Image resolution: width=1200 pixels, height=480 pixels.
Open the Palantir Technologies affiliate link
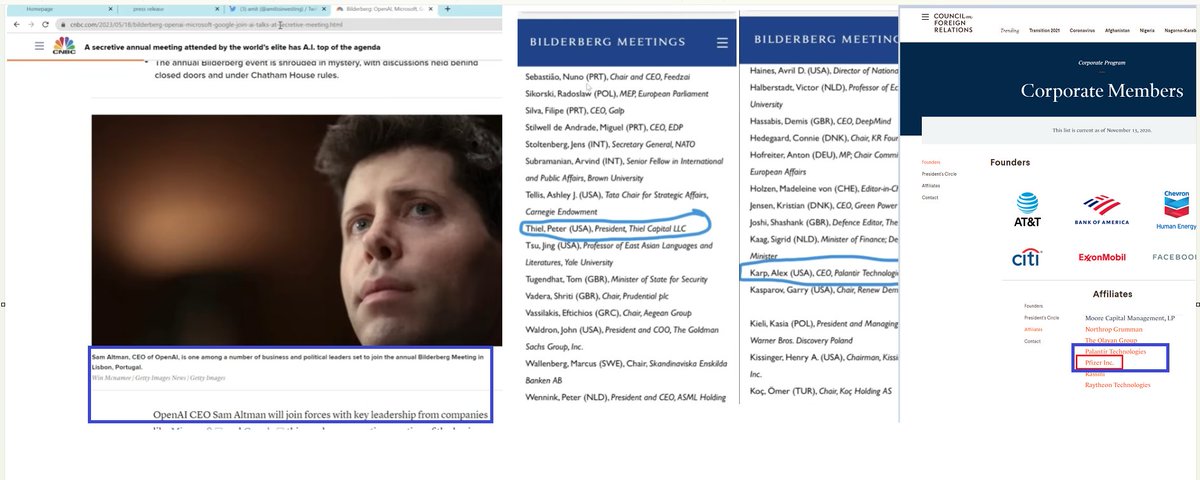(1115, 352)
